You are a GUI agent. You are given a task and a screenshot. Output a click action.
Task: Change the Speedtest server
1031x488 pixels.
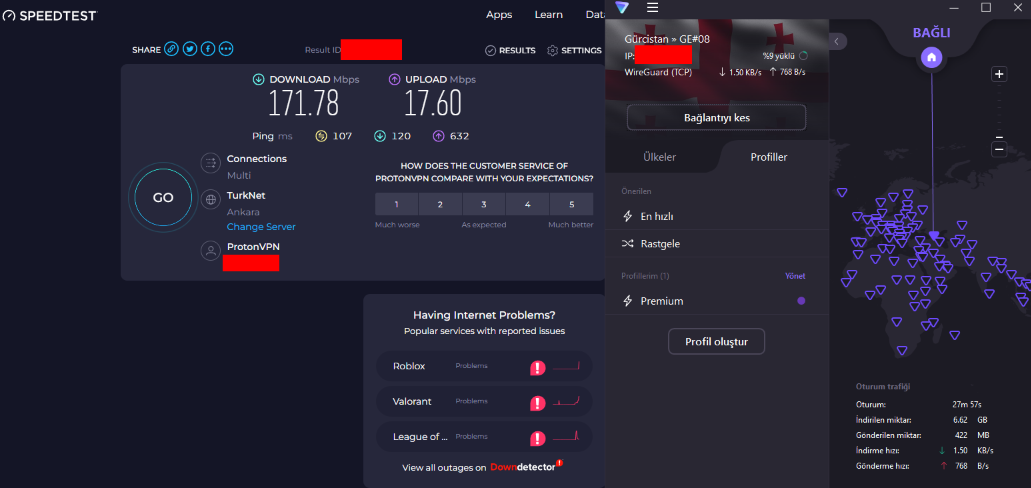261,227
